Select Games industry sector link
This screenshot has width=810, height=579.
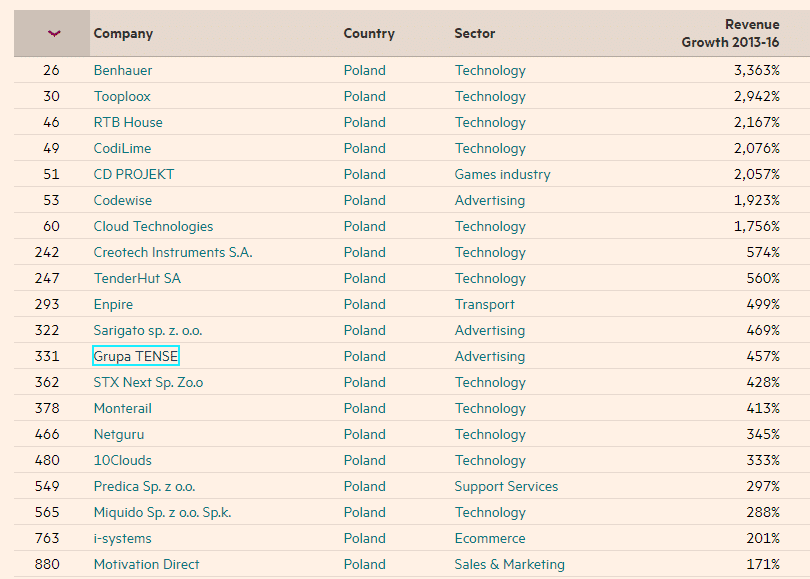(x=503, y=175)
